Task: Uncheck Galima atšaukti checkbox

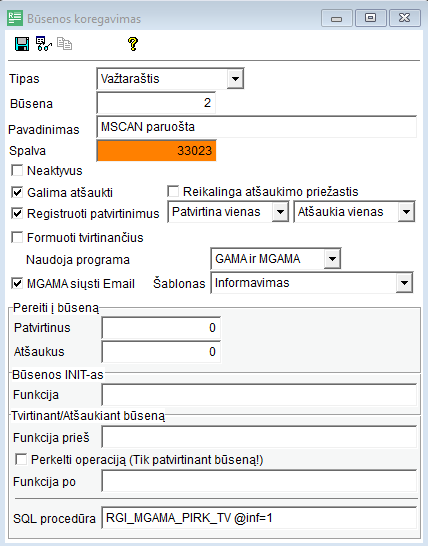Action: click(17, 192)
